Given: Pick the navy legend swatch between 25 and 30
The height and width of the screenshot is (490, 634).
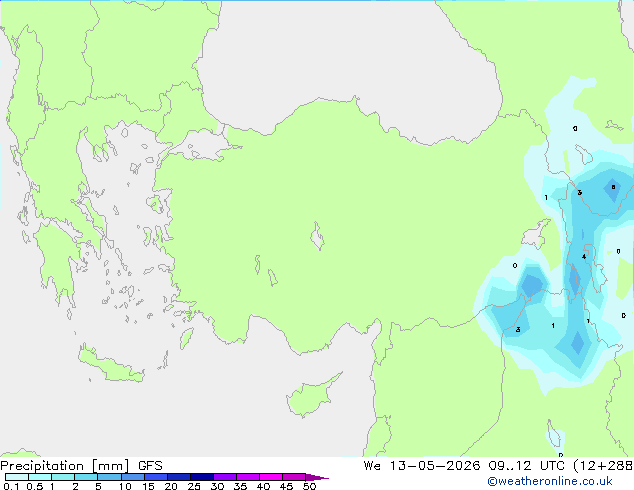Looking at the screenshot, I should pyautogui.click(x=202, y=477).
